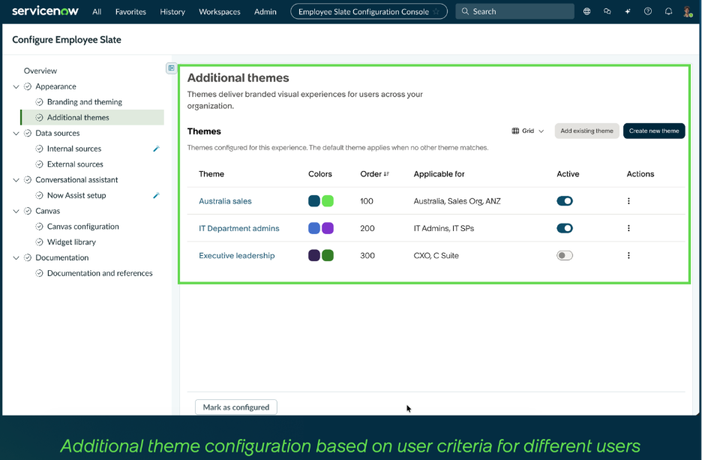Collapse the sidebar with the panel icon

(x=171, y=68)
